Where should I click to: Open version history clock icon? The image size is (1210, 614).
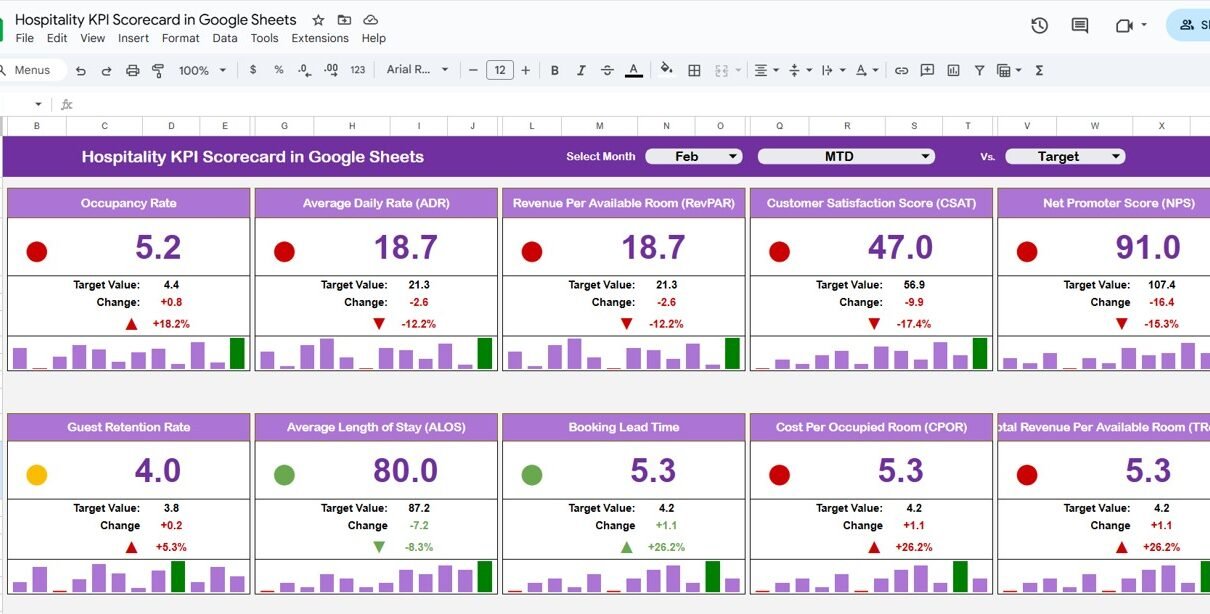pos(1039,26)
